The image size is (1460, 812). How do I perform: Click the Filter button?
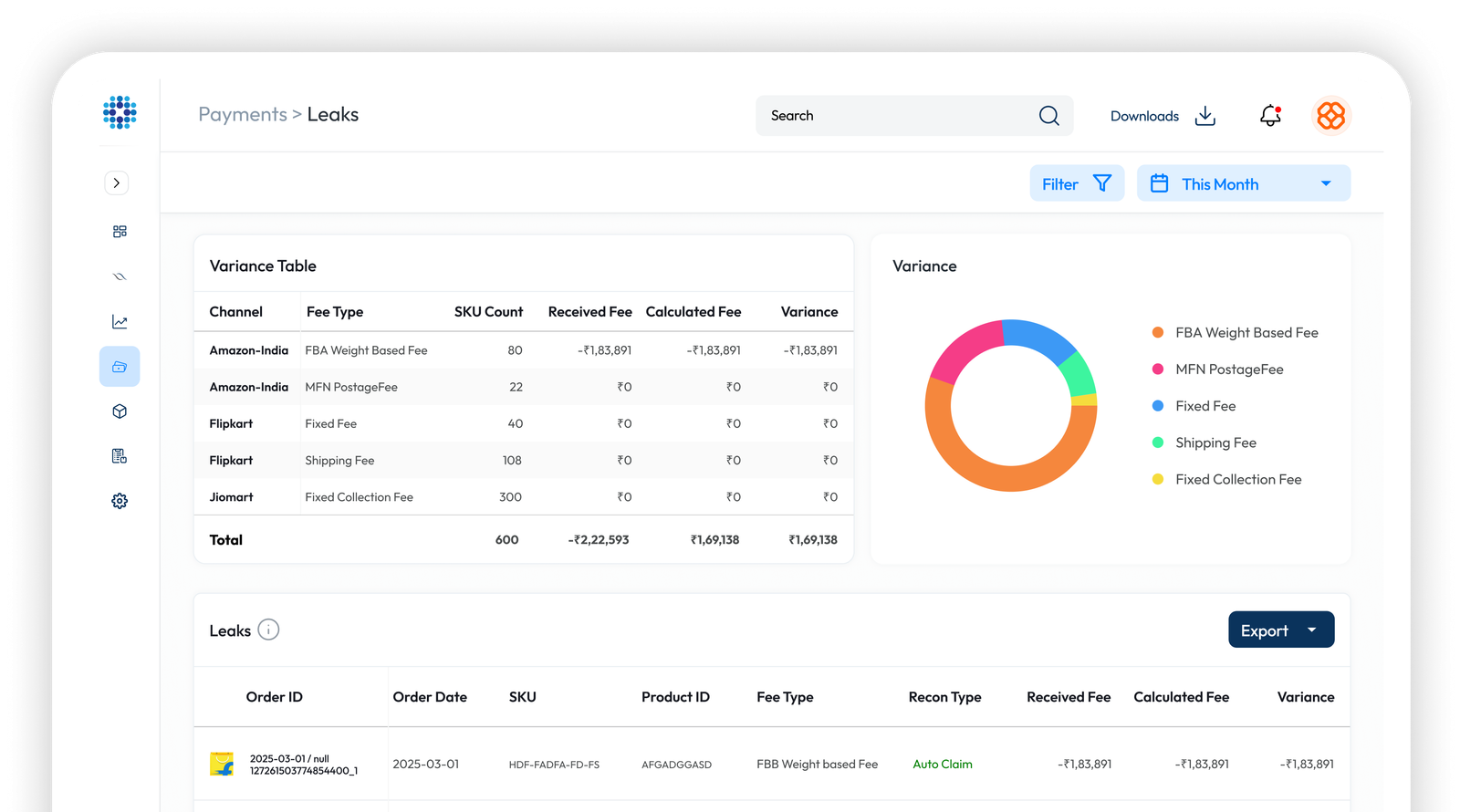[1077, 183]
